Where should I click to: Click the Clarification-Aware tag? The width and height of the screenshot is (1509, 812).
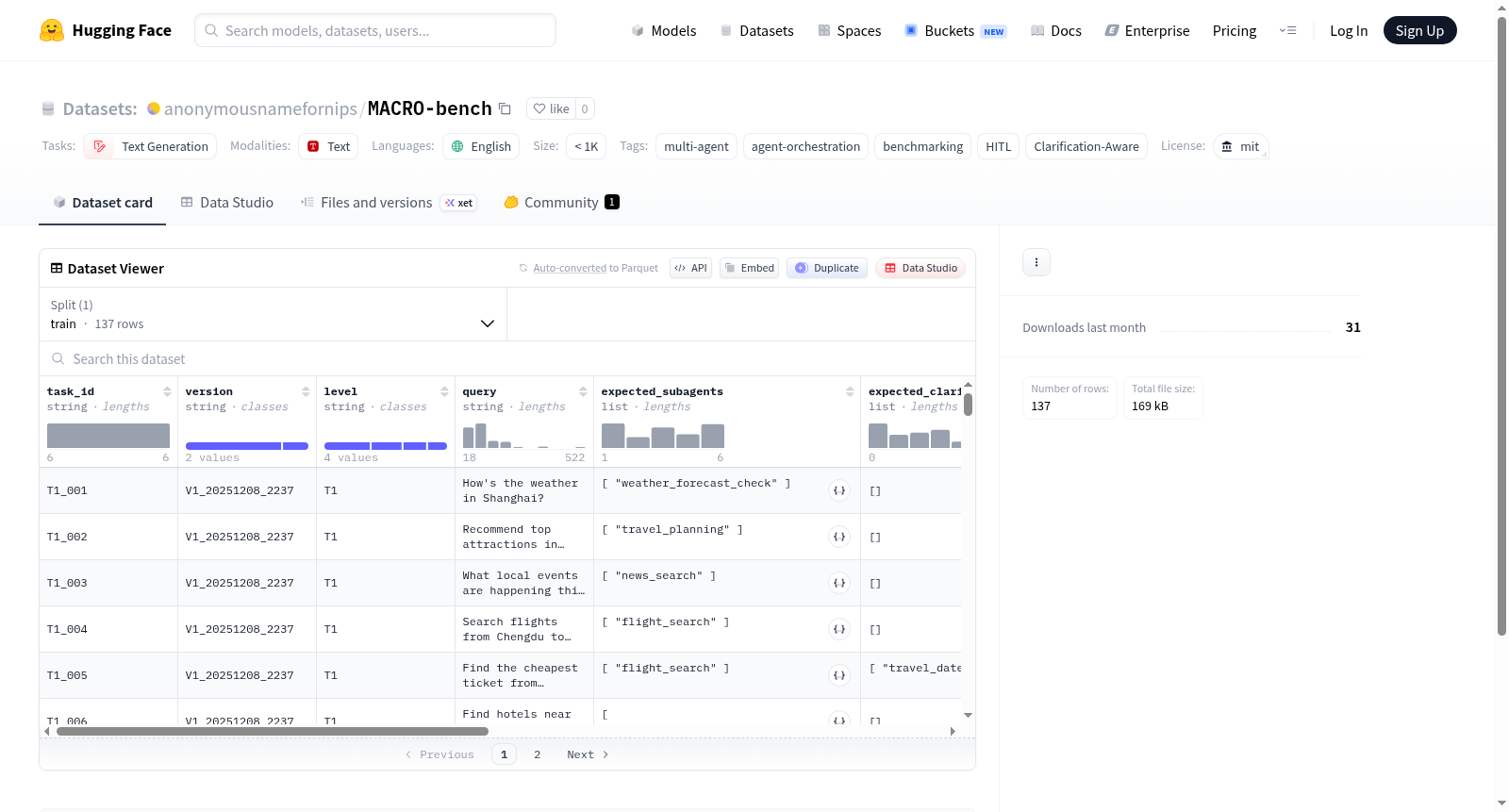click(x=1086, y=146)
